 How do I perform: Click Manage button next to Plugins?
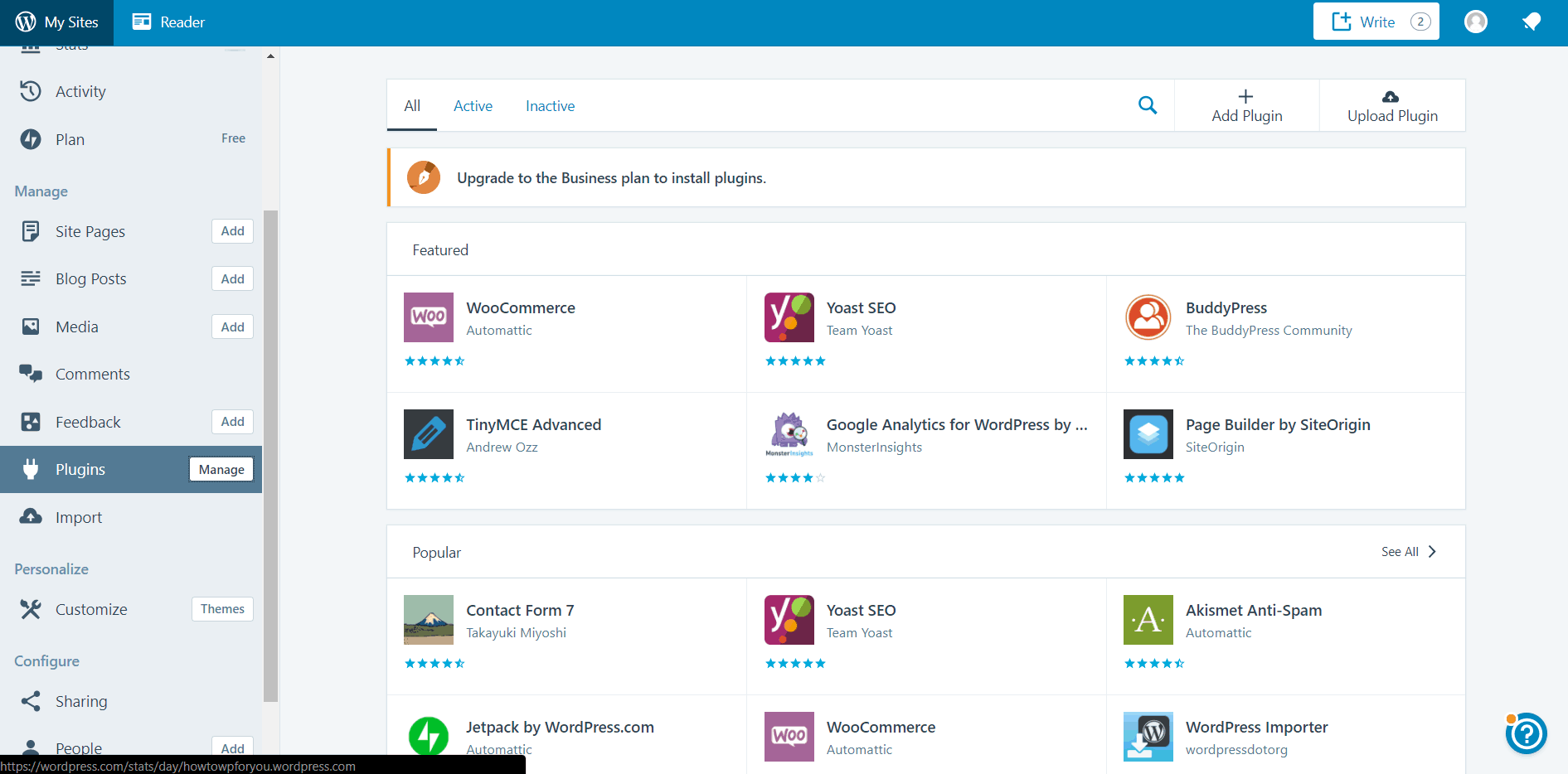click(221, 469)
